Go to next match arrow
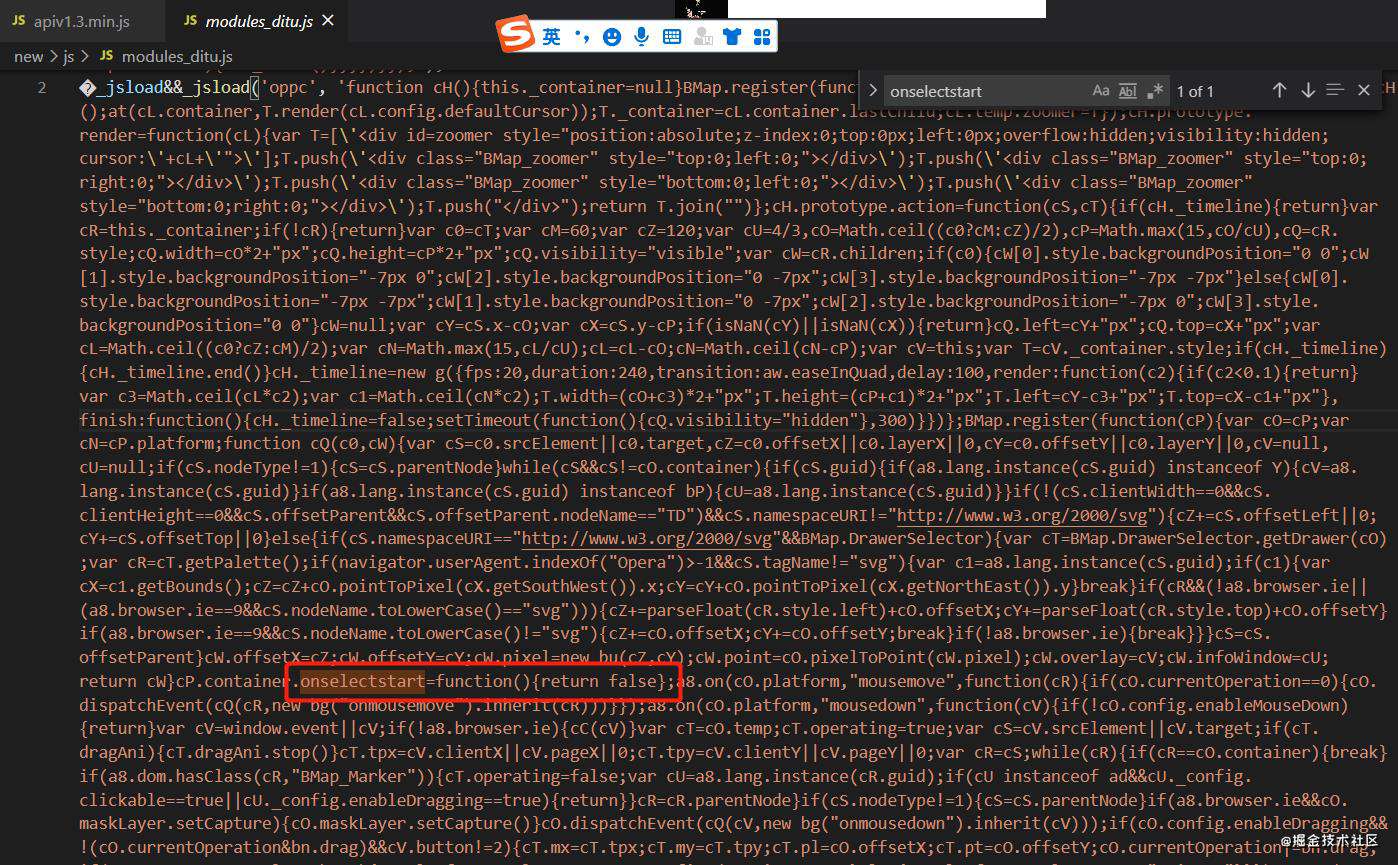Image resolution: width=1398 pixels, height=865 pixels. click(x=1307, y=90)
